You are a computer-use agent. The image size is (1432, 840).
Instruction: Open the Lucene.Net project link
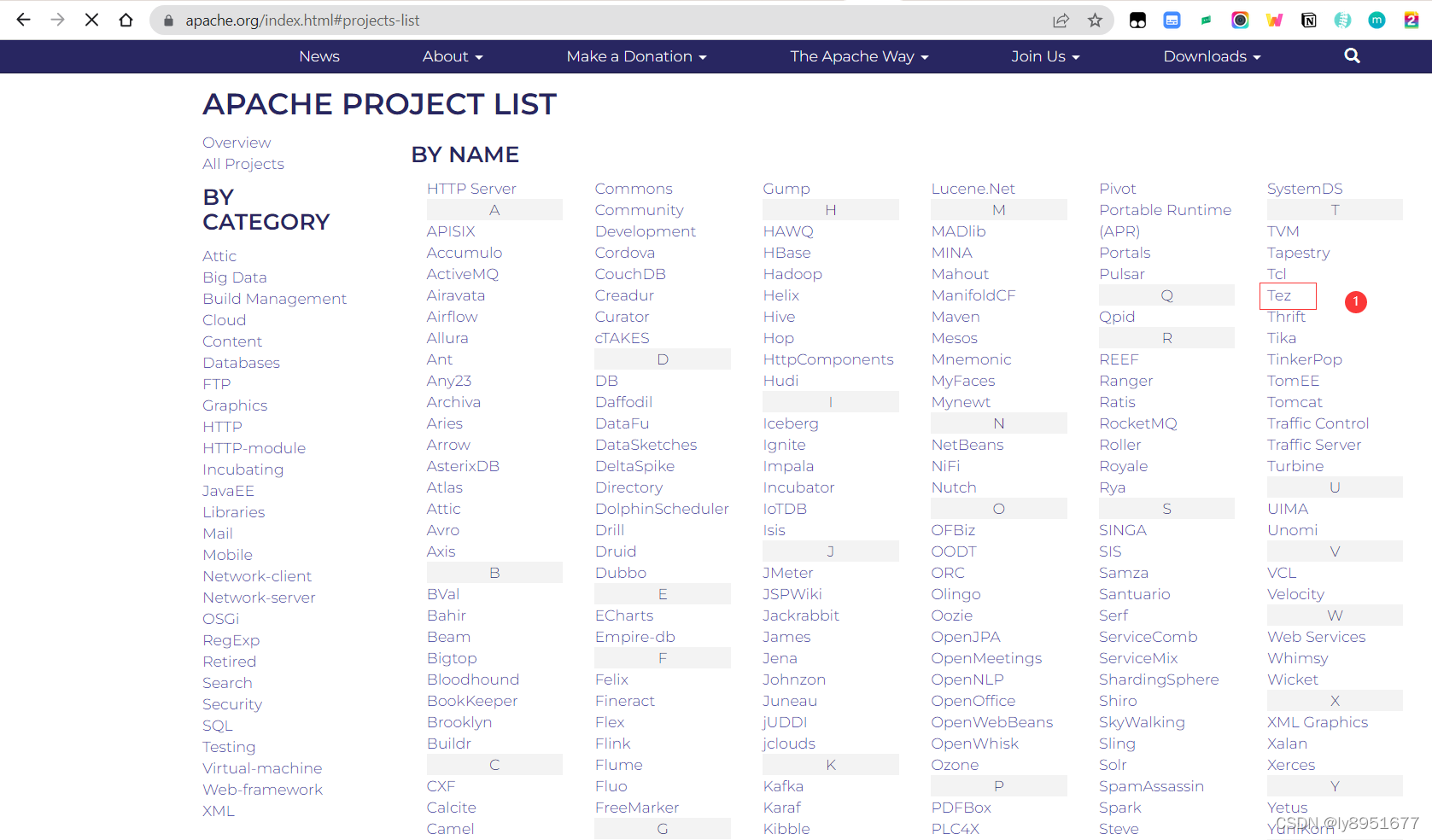pos(973,189)
